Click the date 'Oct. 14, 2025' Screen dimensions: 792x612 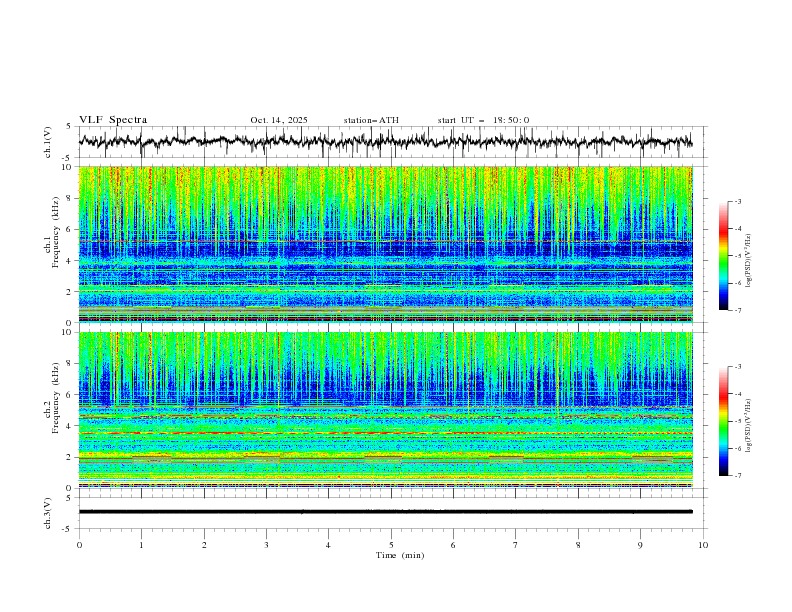click(x=279, y=120)
